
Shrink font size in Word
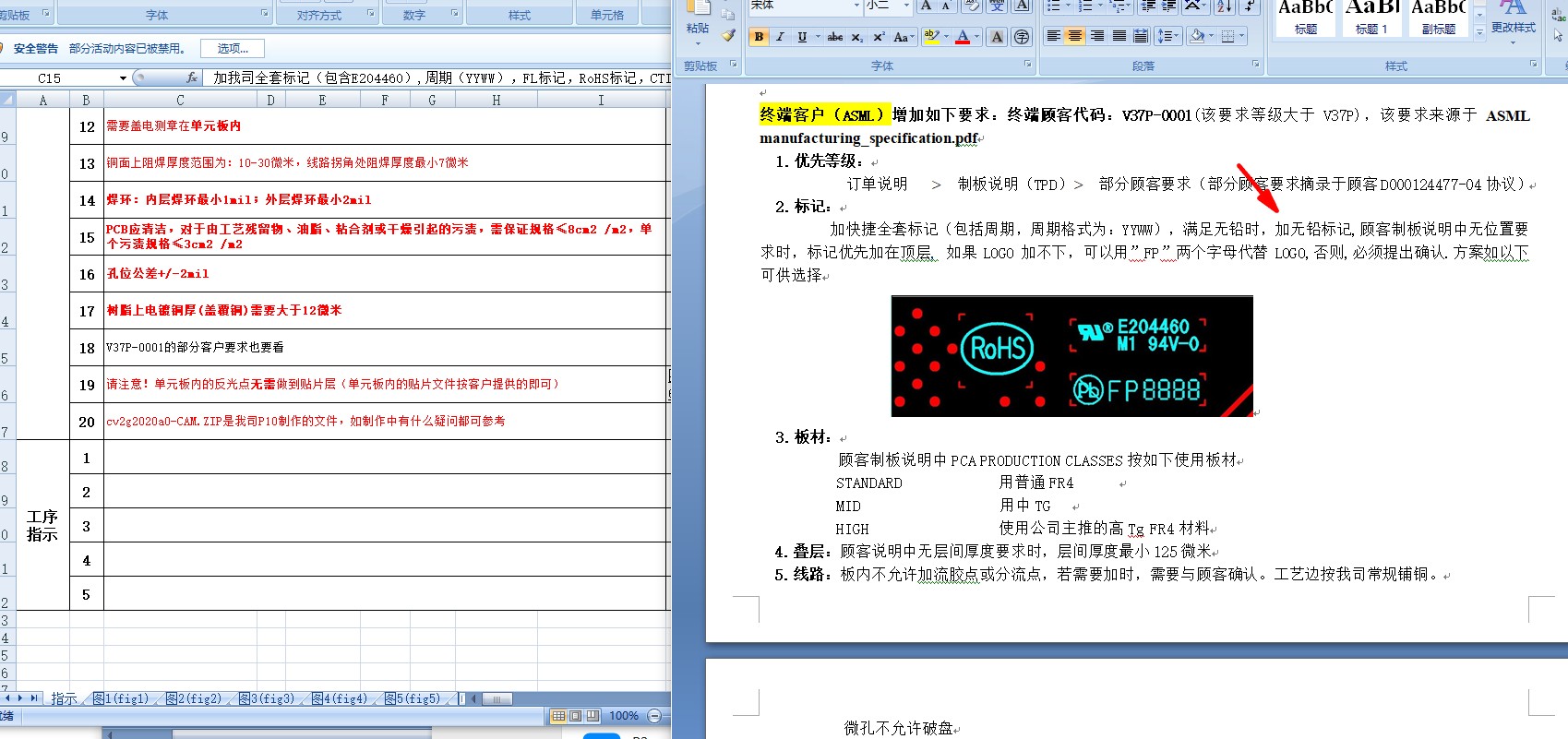946,6
